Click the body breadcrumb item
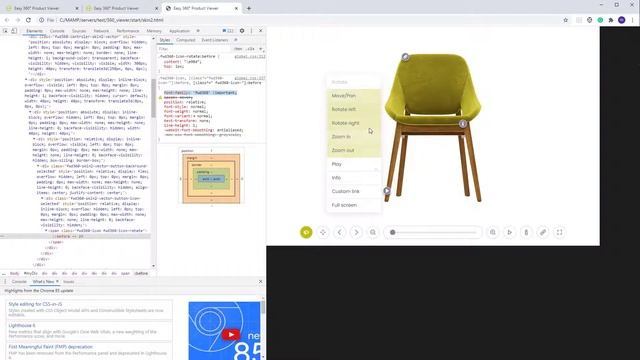This screenshot has height=360, width=640. point(15,273)
